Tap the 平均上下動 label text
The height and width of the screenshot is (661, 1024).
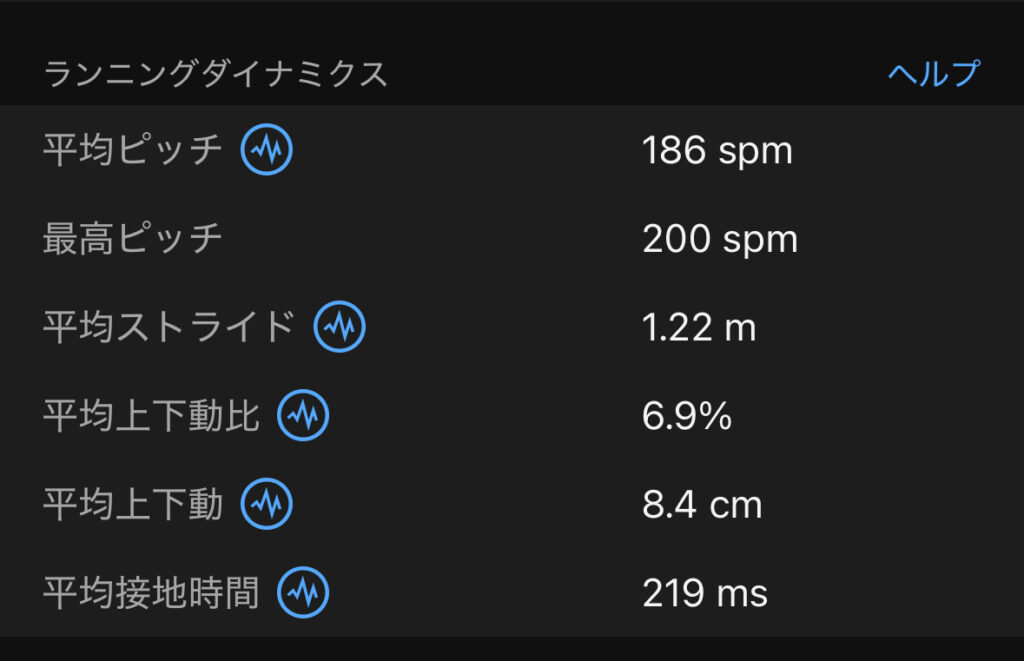pyautogui.click(x=132, y=505)
